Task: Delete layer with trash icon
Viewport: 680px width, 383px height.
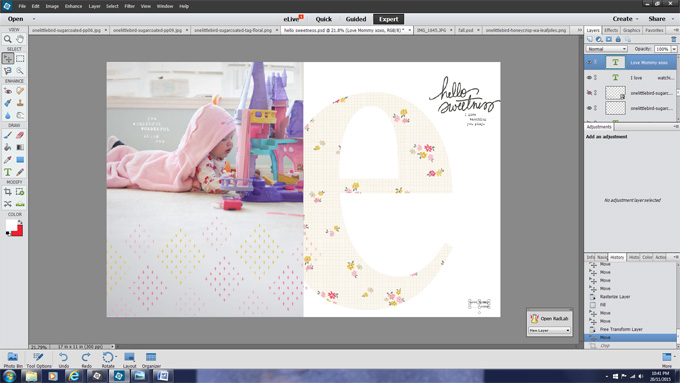Action: coord(673,39)
